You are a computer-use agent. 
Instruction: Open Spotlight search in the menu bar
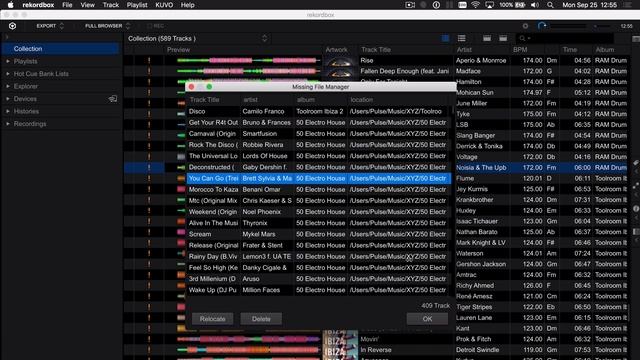pyautogui.click(x=550, y=5)
